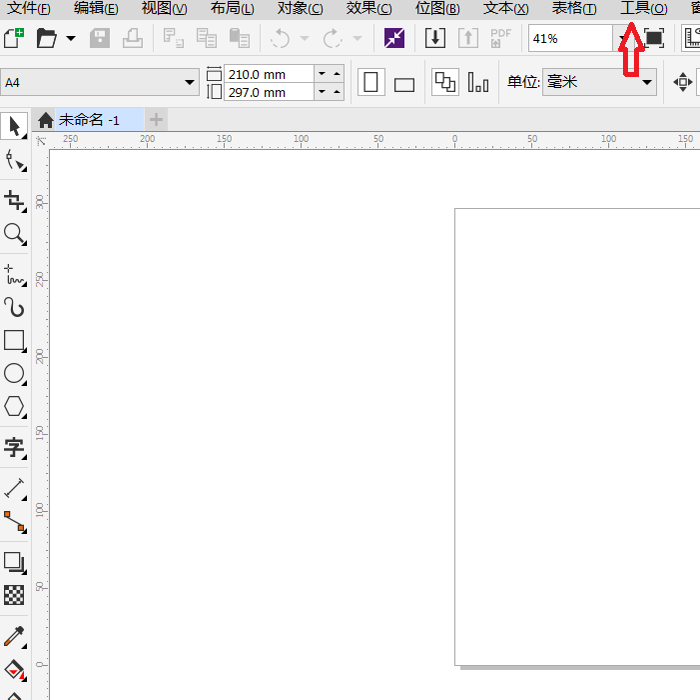This screenshot has height=700, width=700.
Task: Select the Text (字) tool
Action: coord(14,447)
